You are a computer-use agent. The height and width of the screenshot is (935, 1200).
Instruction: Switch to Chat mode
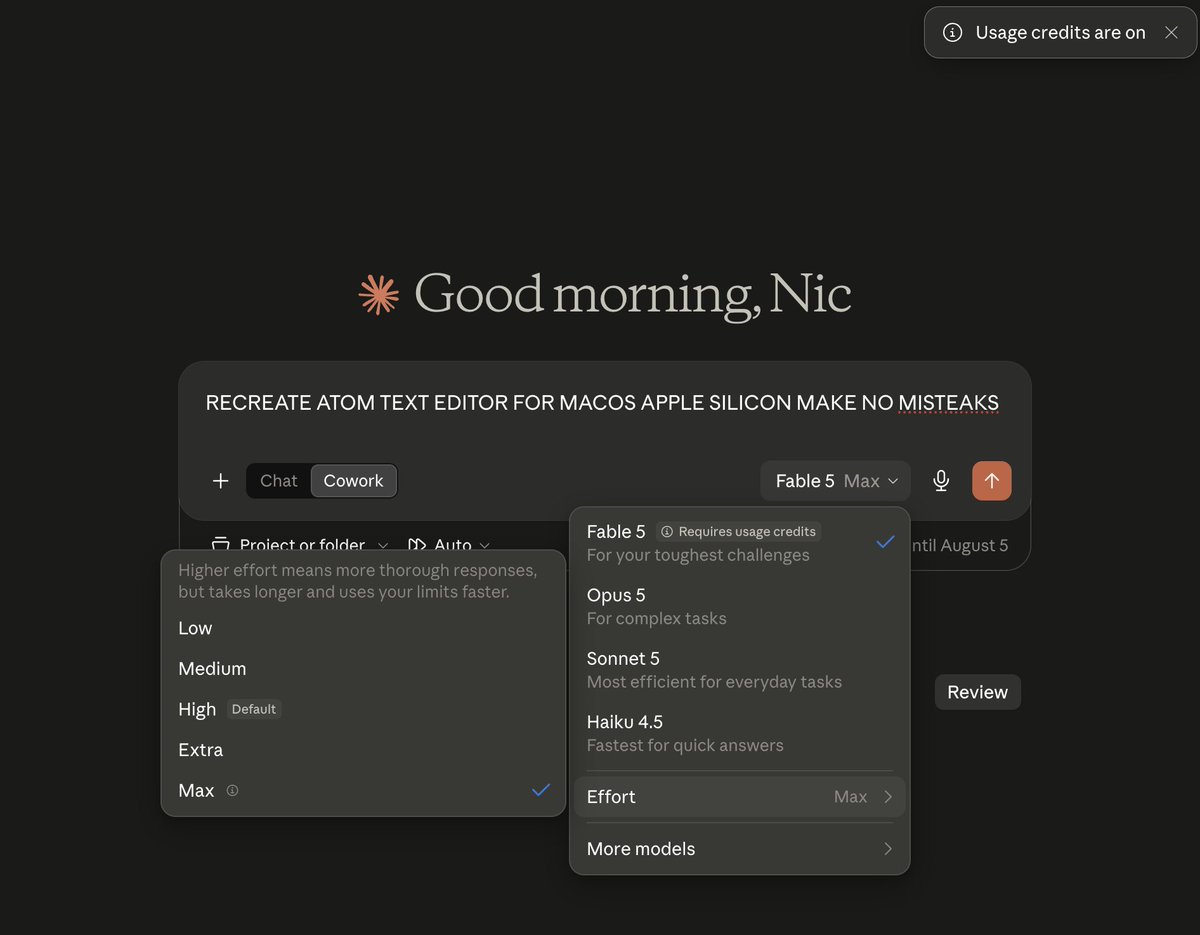coord(279,481)
